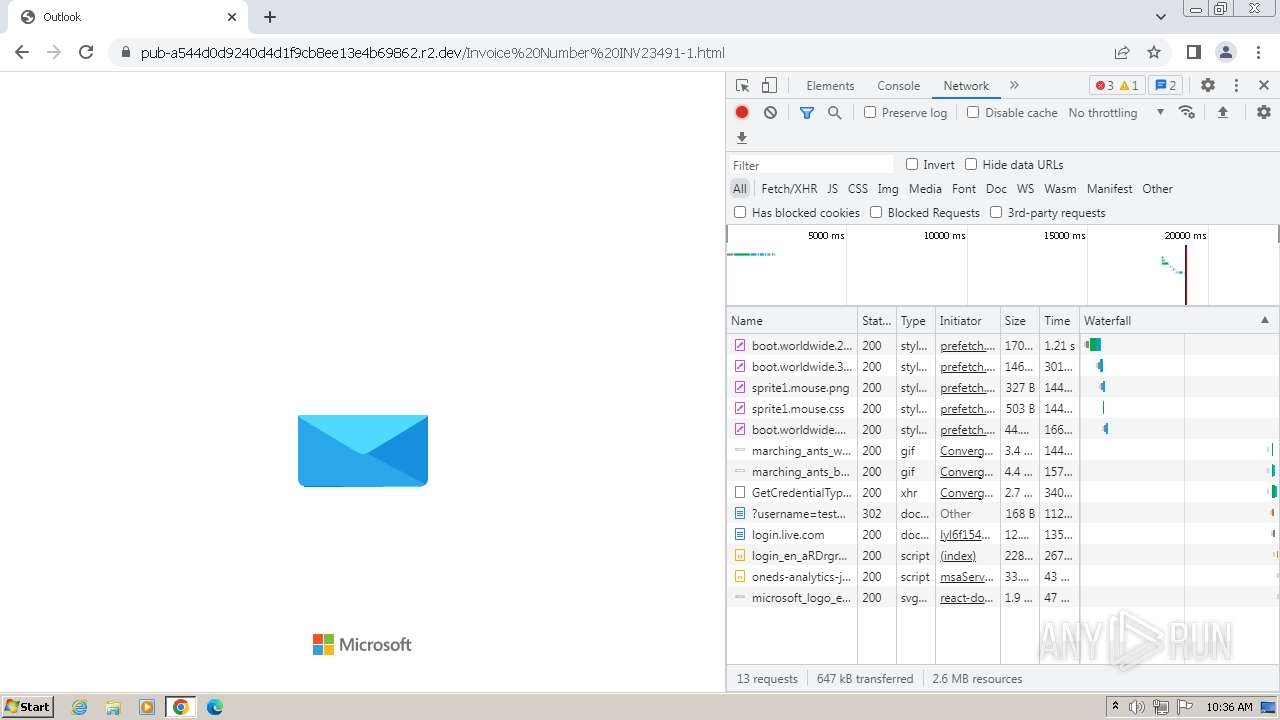The height and width of the screenshot is (720, 1280).
Task: Sort requests by Time column header
Action: [x=1060, y=320]
